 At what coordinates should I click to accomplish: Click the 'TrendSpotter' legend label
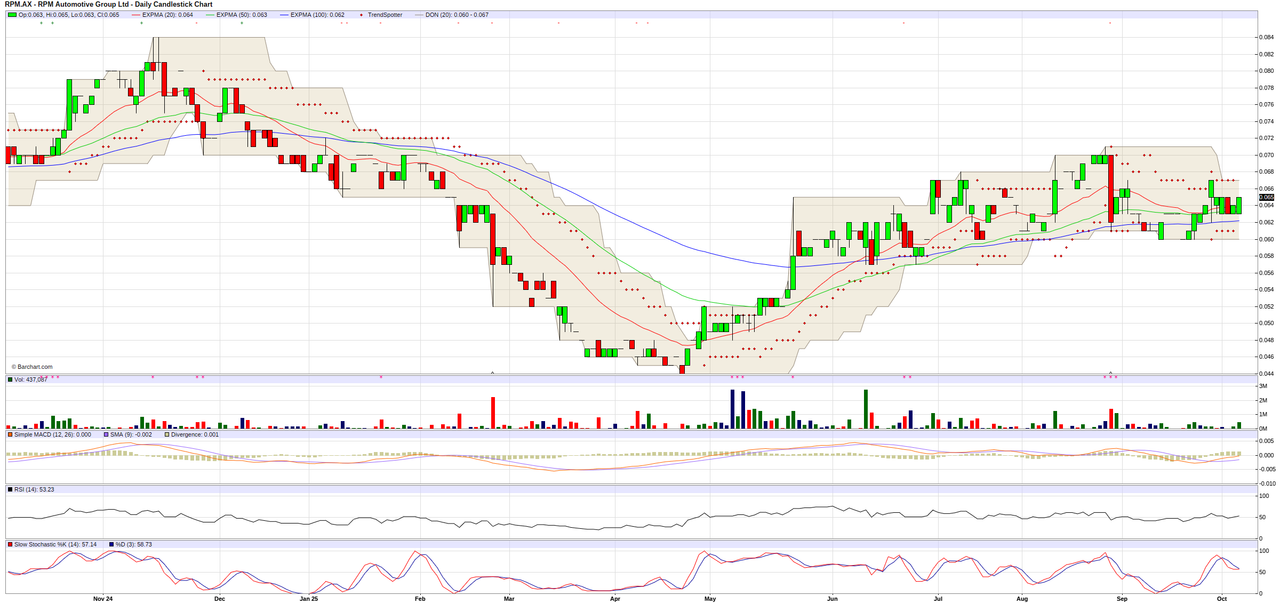tap(384, 14)
